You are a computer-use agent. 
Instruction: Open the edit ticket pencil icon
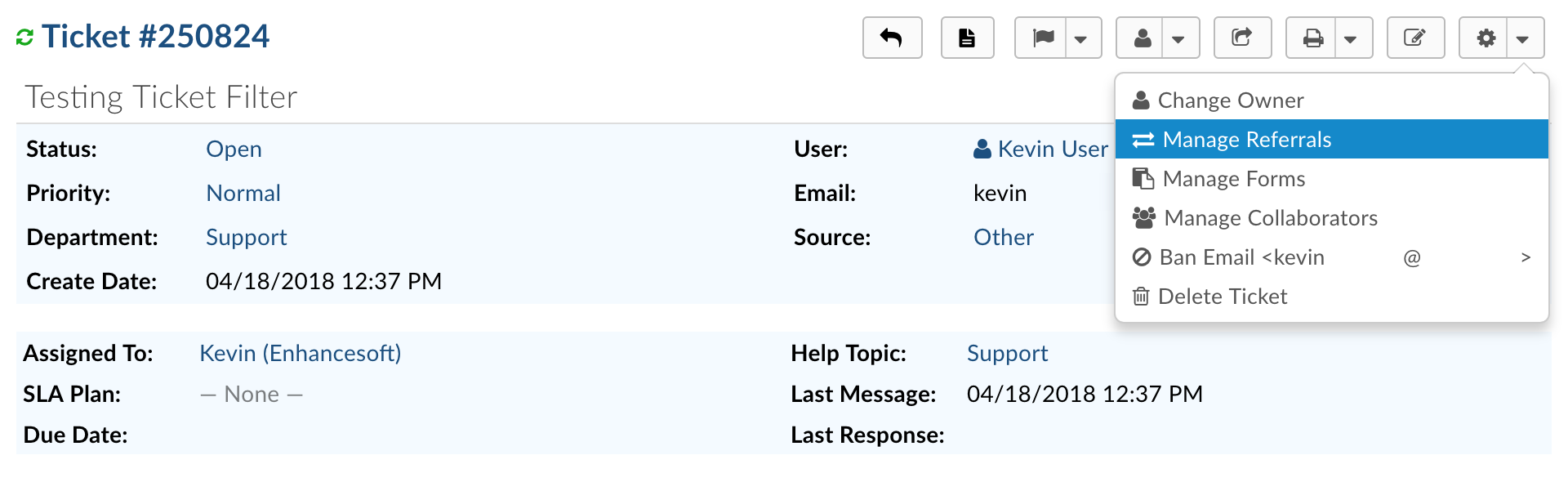1415,38
